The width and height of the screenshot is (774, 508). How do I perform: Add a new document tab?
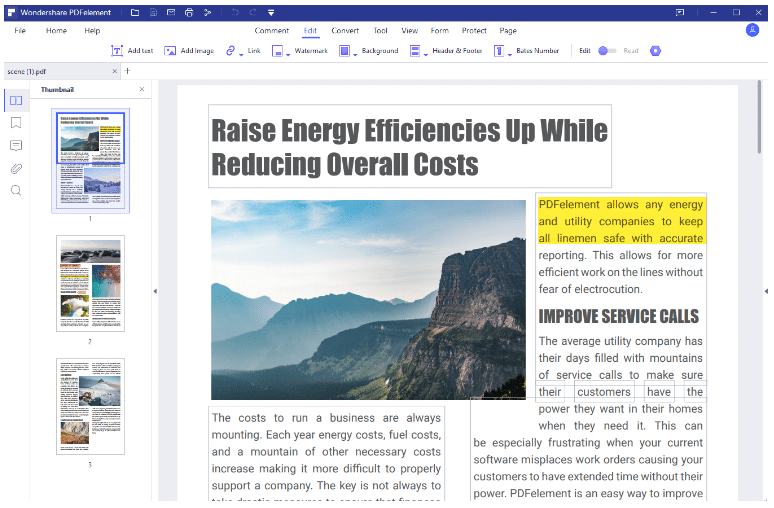[x=127, y=71]
